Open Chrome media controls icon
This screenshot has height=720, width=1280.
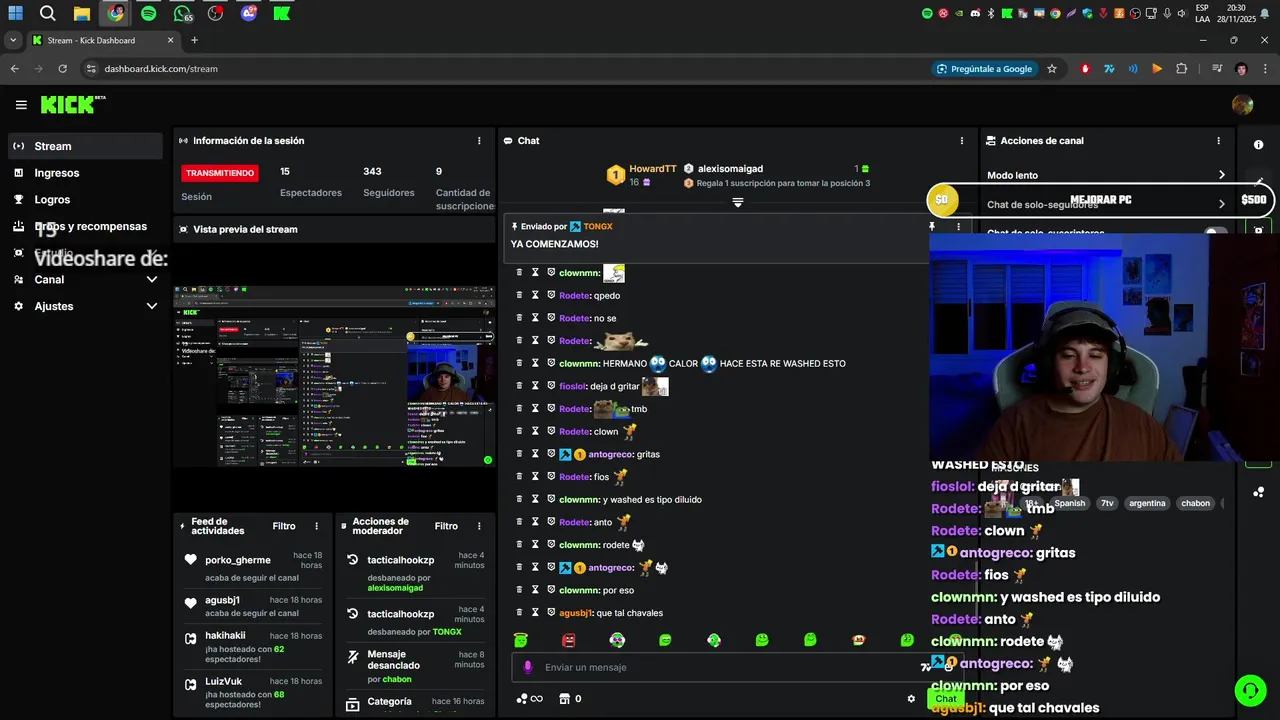(x=1217, y=69)
